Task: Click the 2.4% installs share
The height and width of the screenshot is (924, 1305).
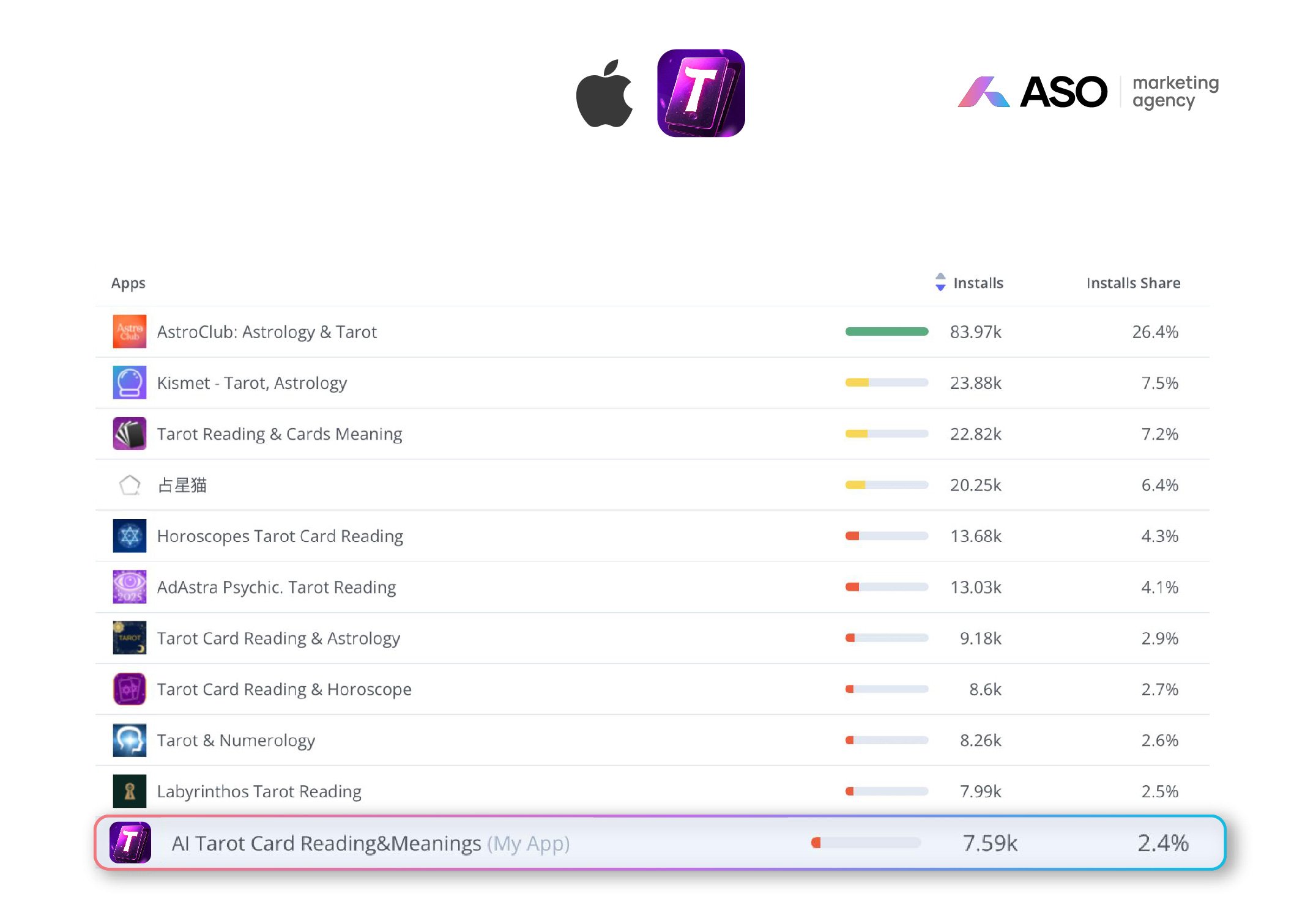Action: pos(1163,843)
